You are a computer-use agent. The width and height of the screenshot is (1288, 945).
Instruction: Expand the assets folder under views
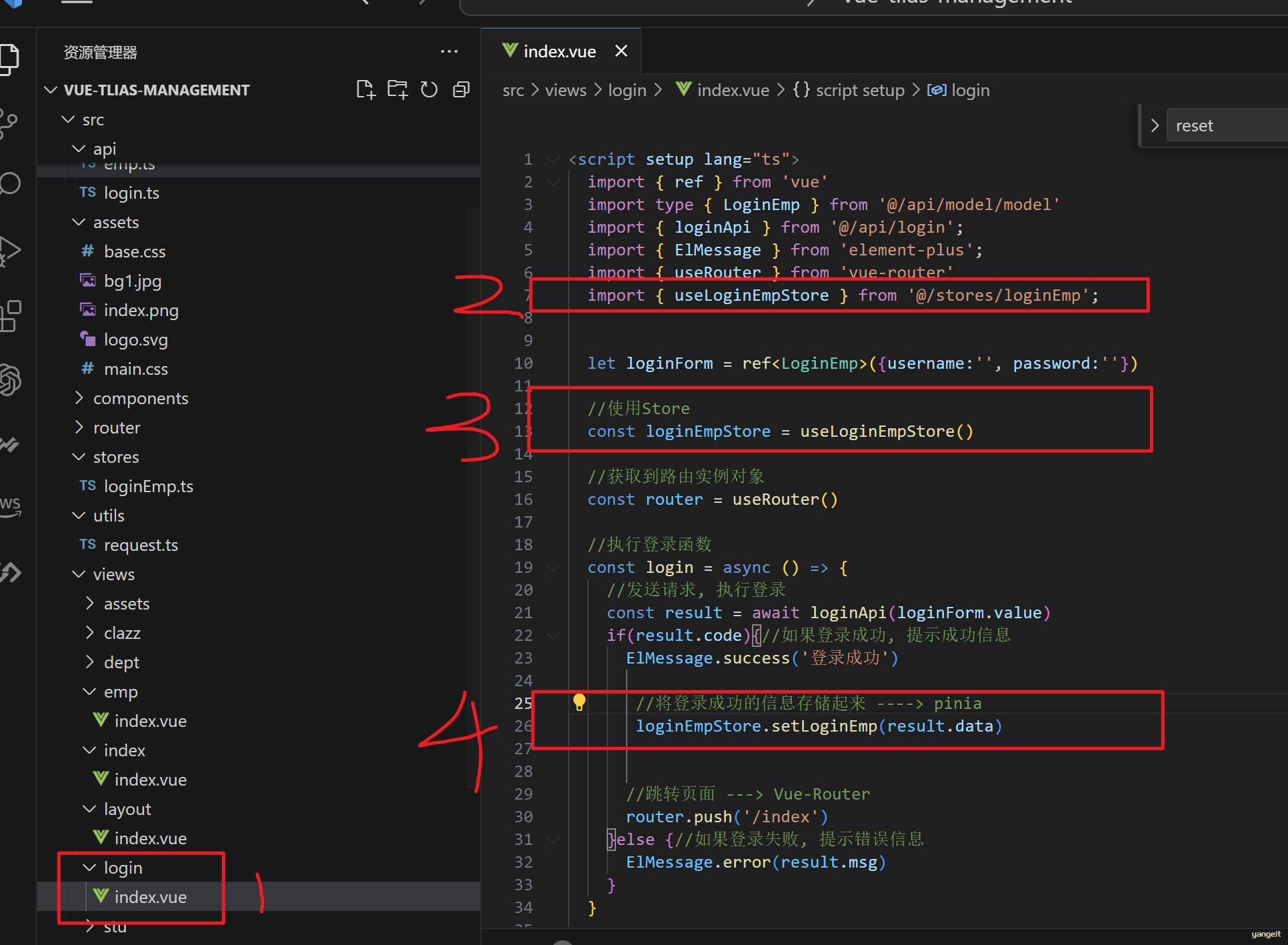(89, 603)
